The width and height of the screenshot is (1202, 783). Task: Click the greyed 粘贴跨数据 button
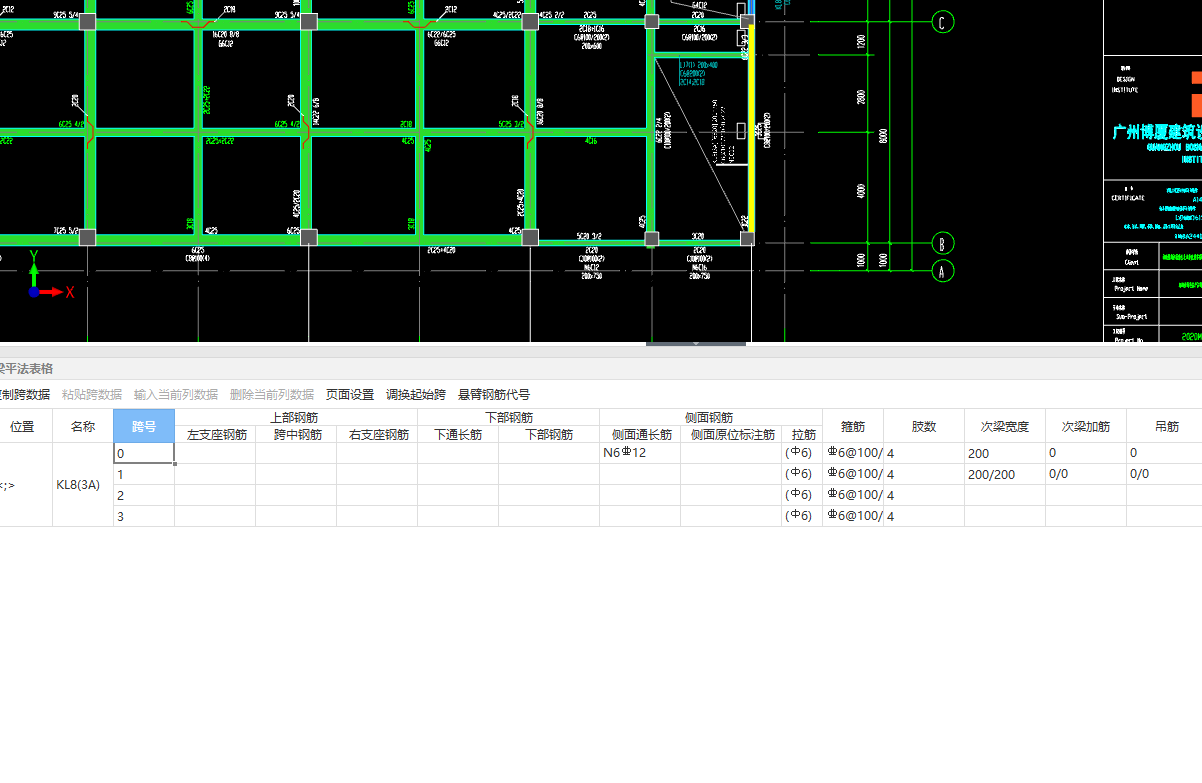92,394
